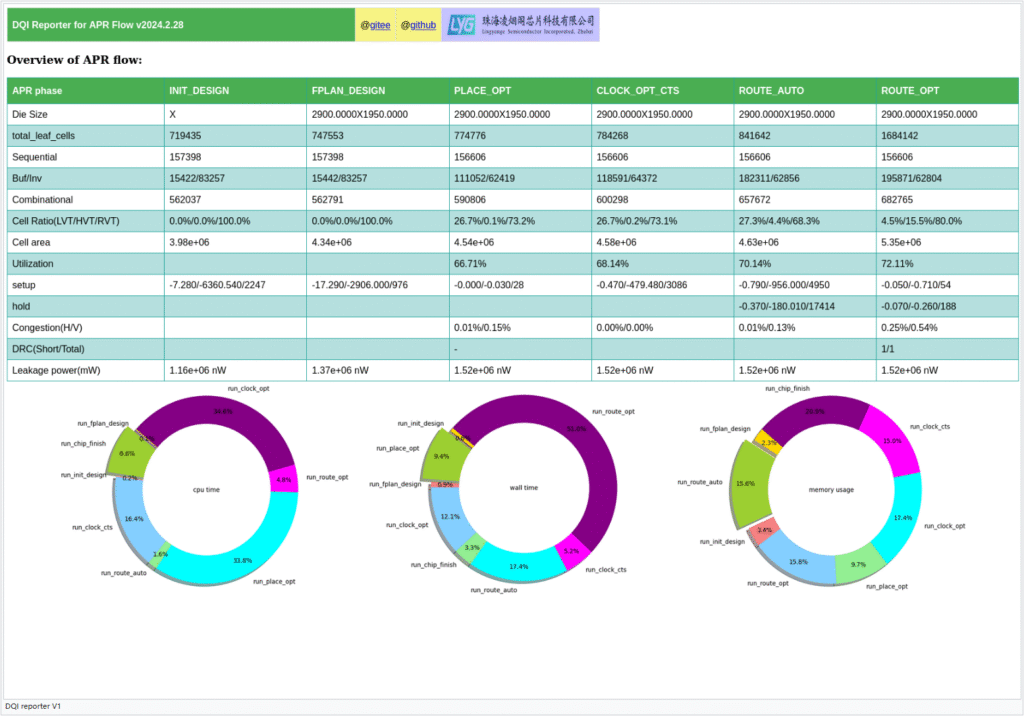Click the Utilization row label
Image resolution: width=1024 pixels, height=716 pixels.
36,263
